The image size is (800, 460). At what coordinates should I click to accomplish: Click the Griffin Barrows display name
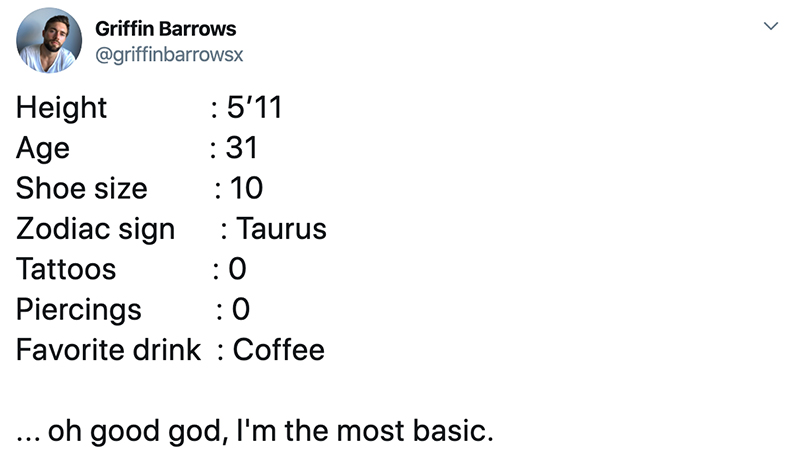[x=165, y=29]
